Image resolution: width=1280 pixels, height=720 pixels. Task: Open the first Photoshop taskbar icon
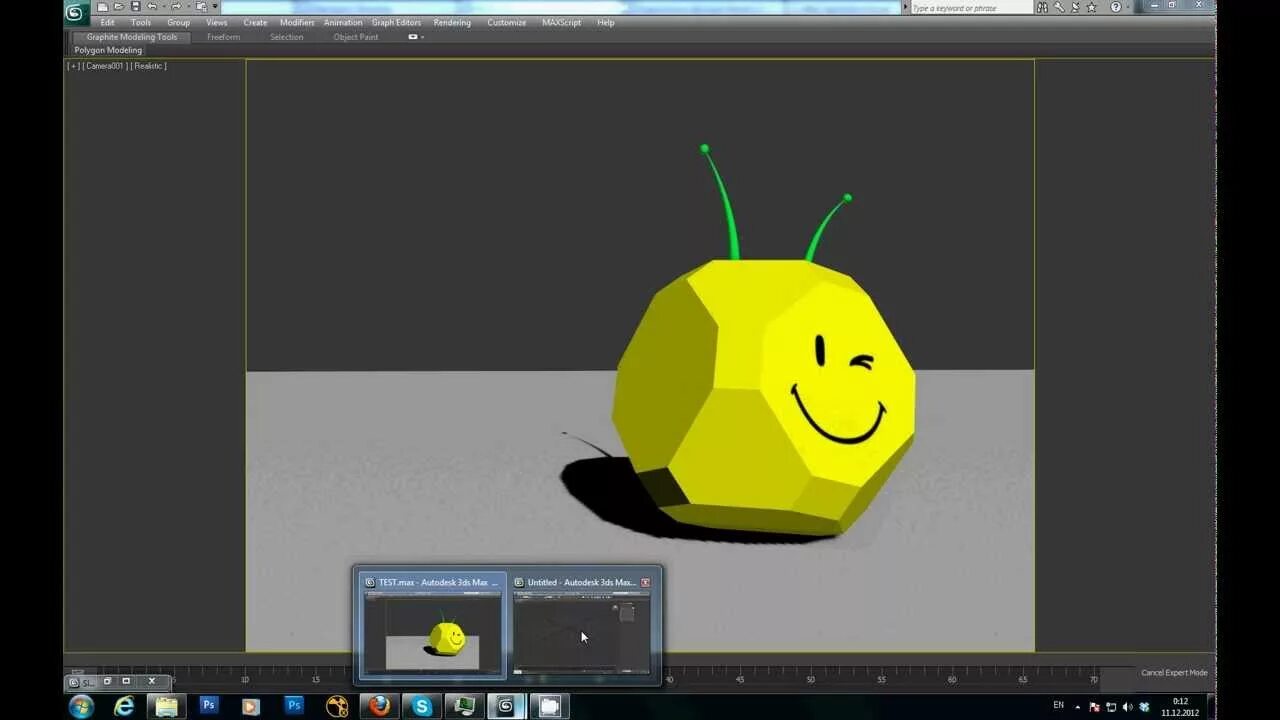point(208,706)
